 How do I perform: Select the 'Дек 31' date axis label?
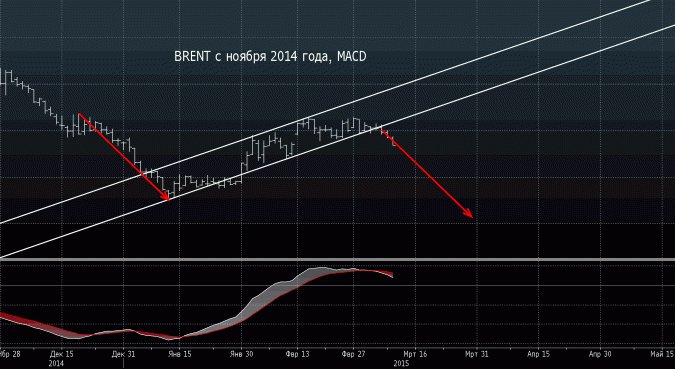[123, 354]
